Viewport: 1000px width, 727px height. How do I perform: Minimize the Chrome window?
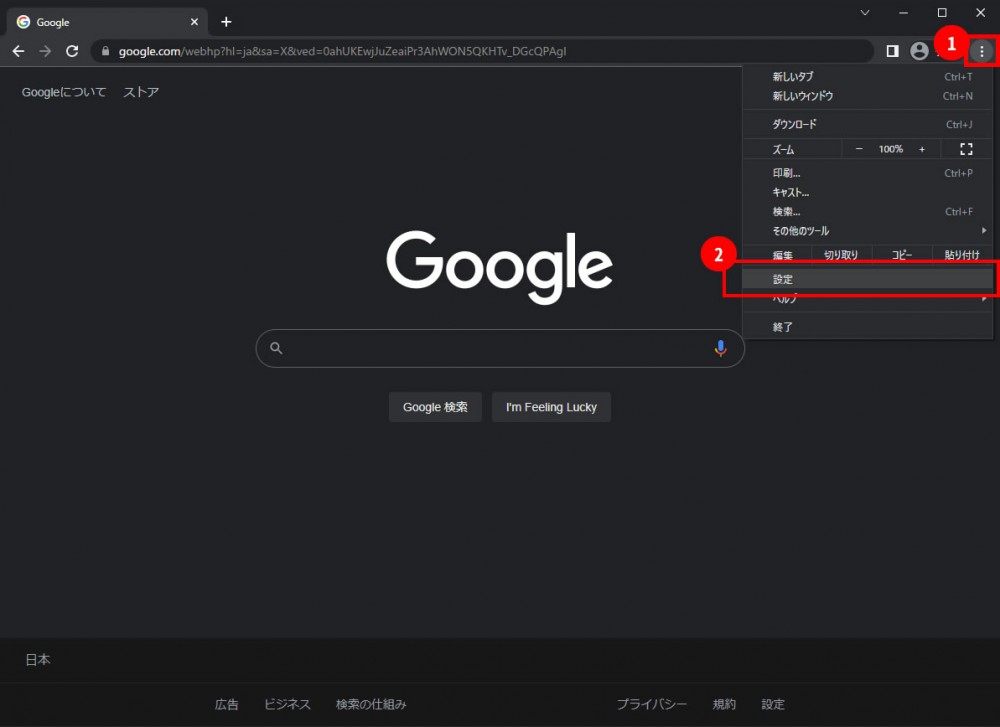tap(903, 13)
